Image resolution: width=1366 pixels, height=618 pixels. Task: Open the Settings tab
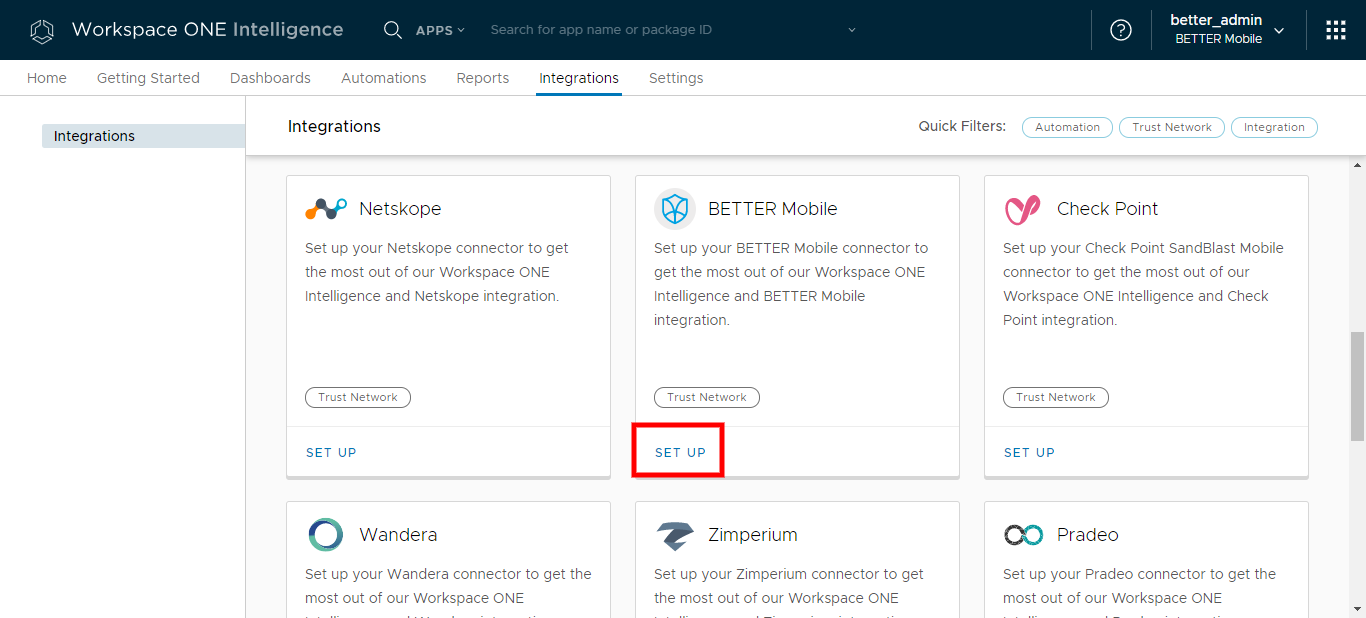(676, 78)
